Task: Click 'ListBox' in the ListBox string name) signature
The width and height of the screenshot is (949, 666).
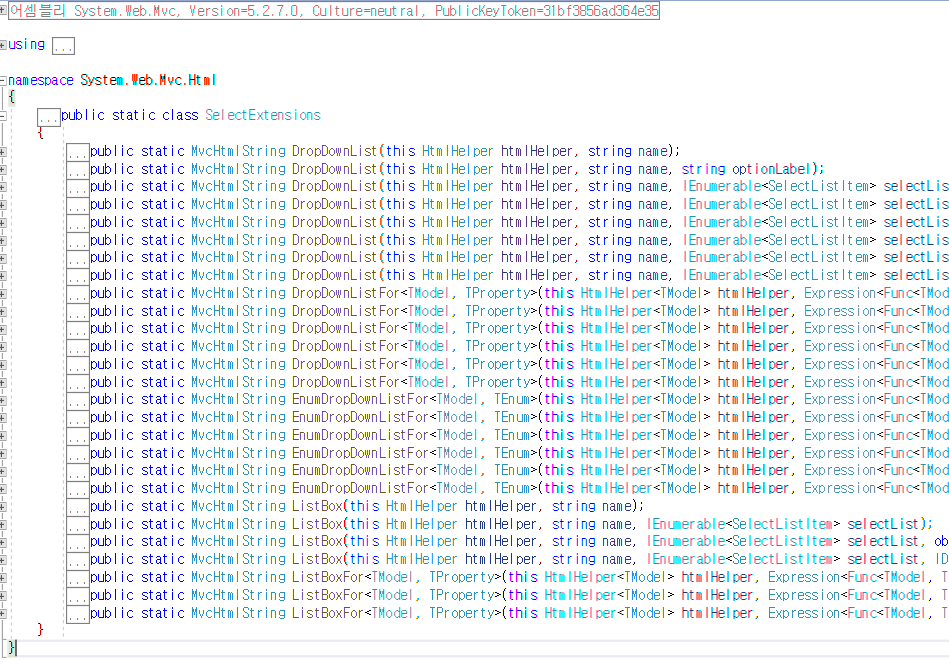Action: point(317,506)
